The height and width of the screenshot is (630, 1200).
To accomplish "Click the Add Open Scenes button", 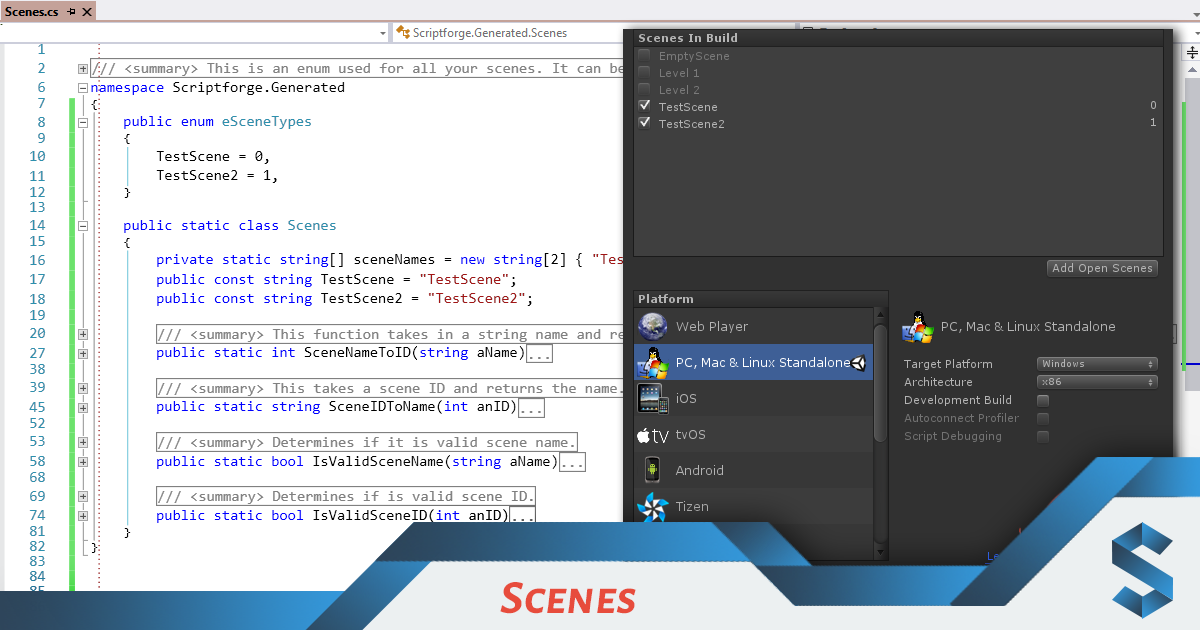I will click(x=1102, y=268).
